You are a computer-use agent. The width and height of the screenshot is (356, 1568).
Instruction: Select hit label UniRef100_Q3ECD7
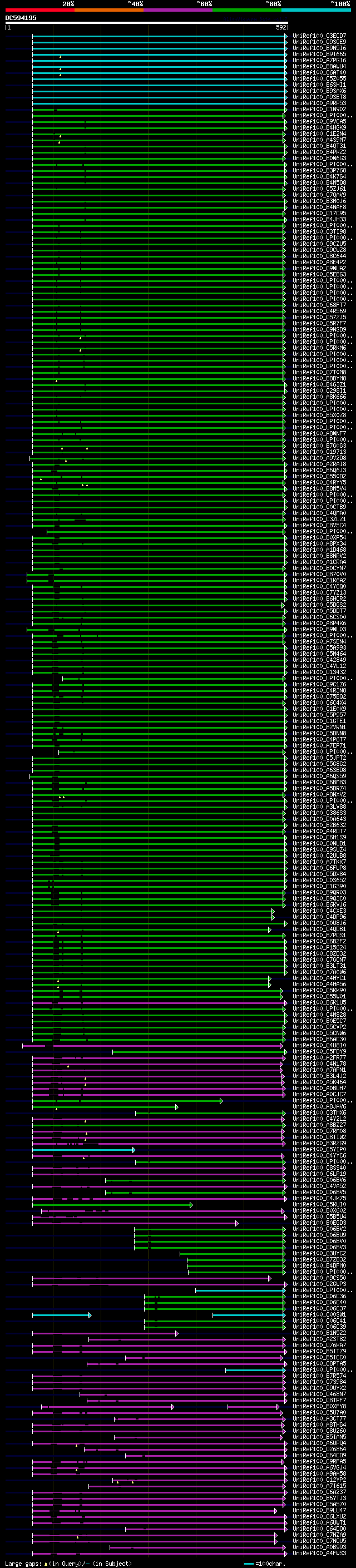[x=319, y=36]
